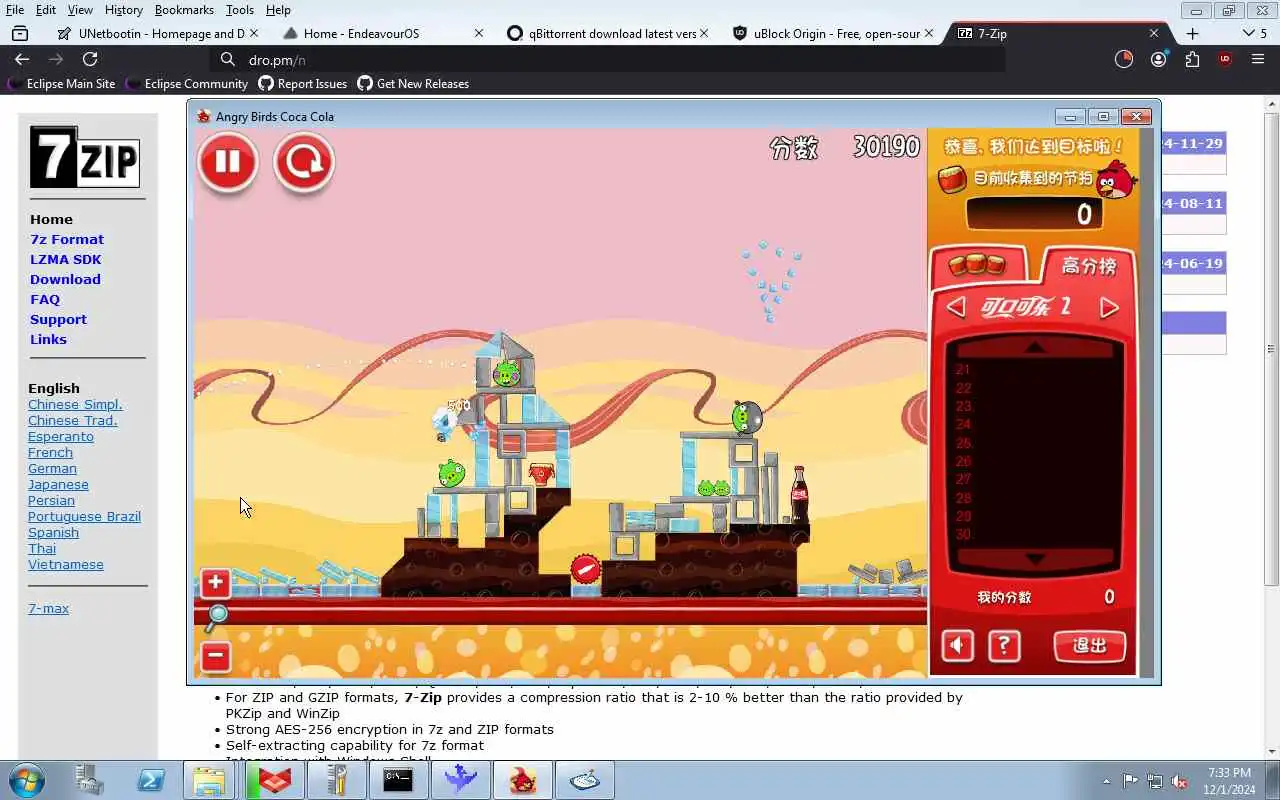Screen dimensions: 1280x800
Task: Click the dro.pm/n address bar
Action: coord(606,60)
